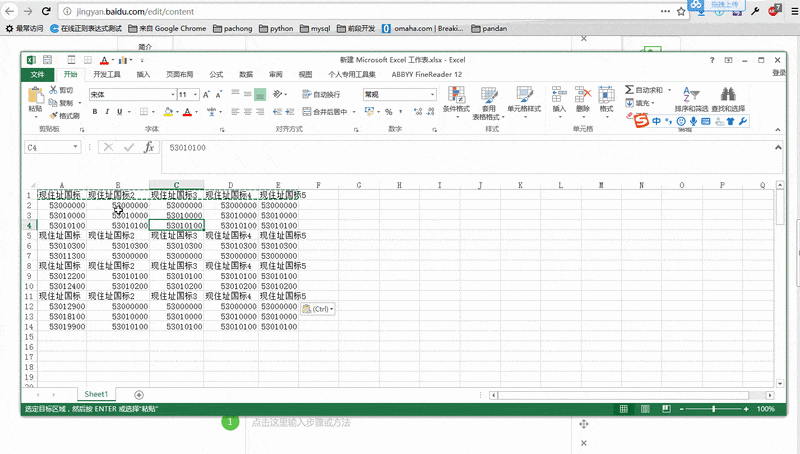This screenshot has height=454, width=800.
Task: Toggle Bold formatting
Action: click(x=95, y=112)
